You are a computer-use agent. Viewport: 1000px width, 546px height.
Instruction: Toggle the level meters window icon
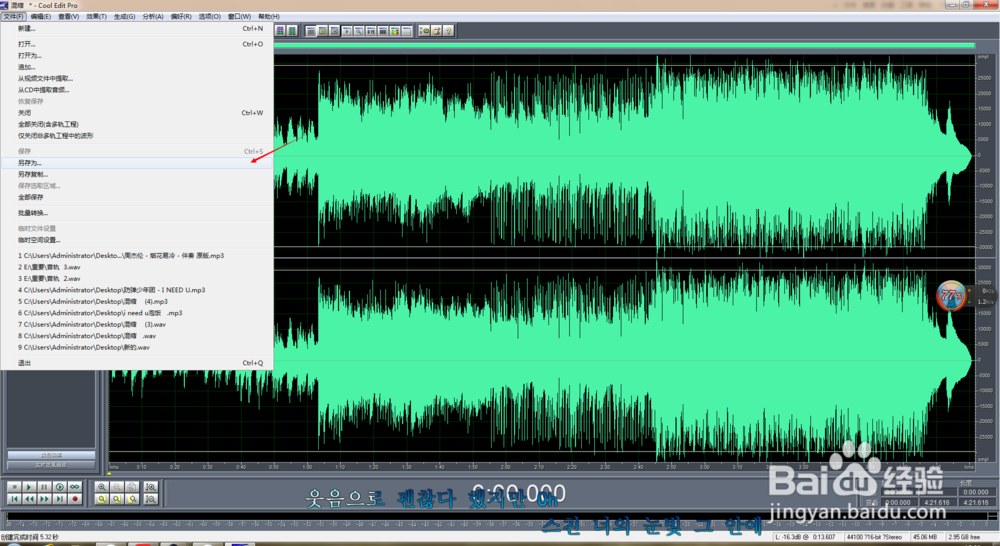pos(395,31)
